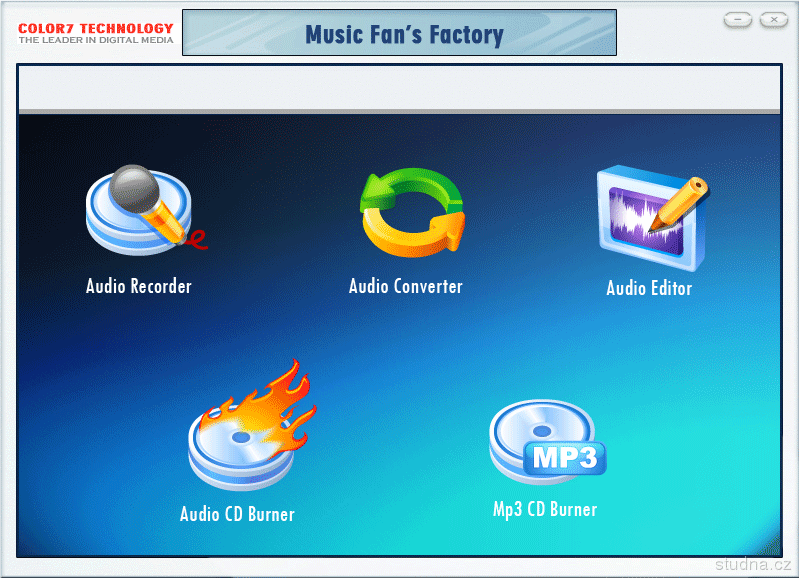The image size is (799, 578).
Task: Open the Audio Recorder microphone icon
Action: pyautogui.click(x=146, y=209)
